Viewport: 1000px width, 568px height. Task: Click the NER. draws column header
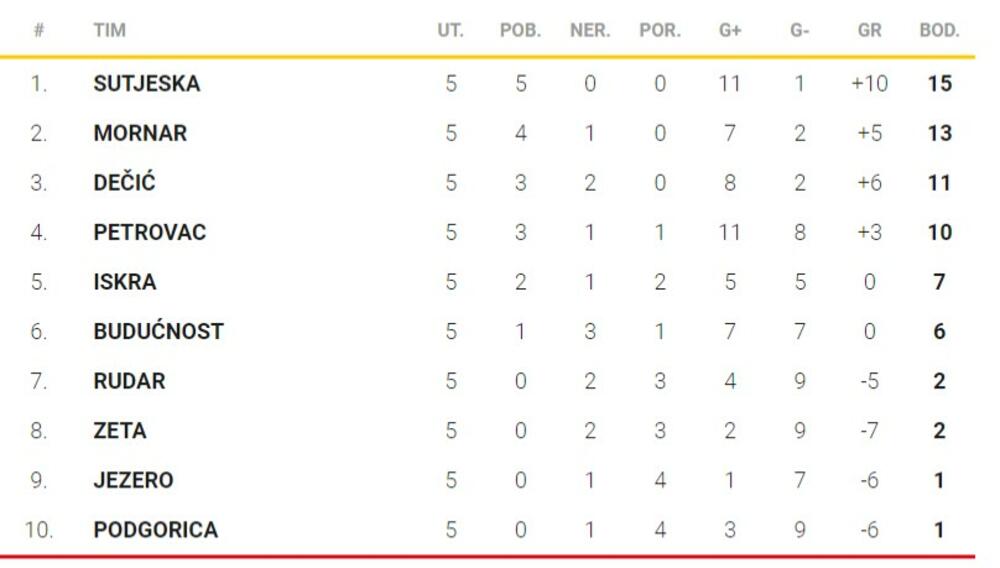point(590,30)
